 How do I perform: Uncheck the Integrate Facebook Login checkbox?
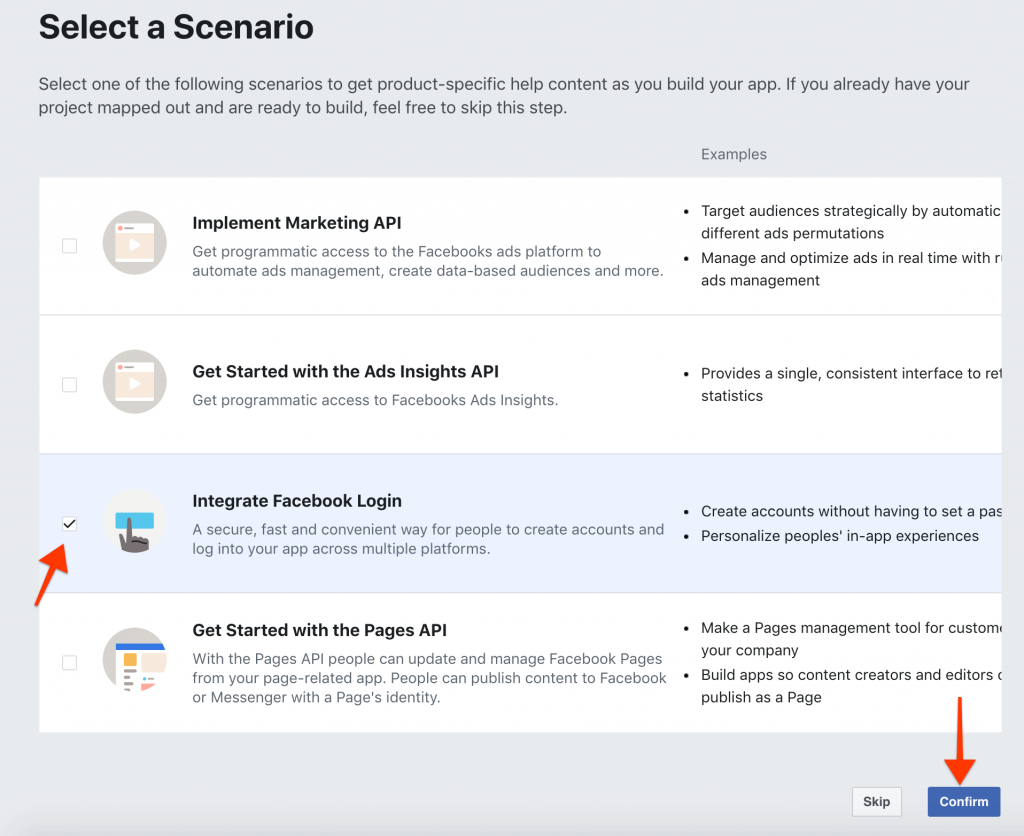(69, 523)
